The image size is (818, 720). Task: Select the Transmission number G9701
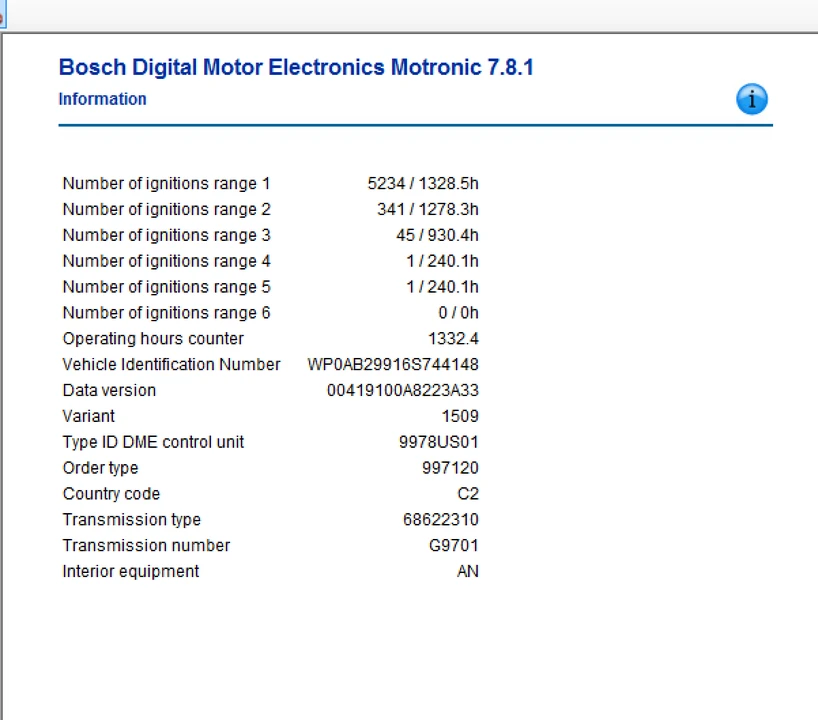tap(454, 545)
